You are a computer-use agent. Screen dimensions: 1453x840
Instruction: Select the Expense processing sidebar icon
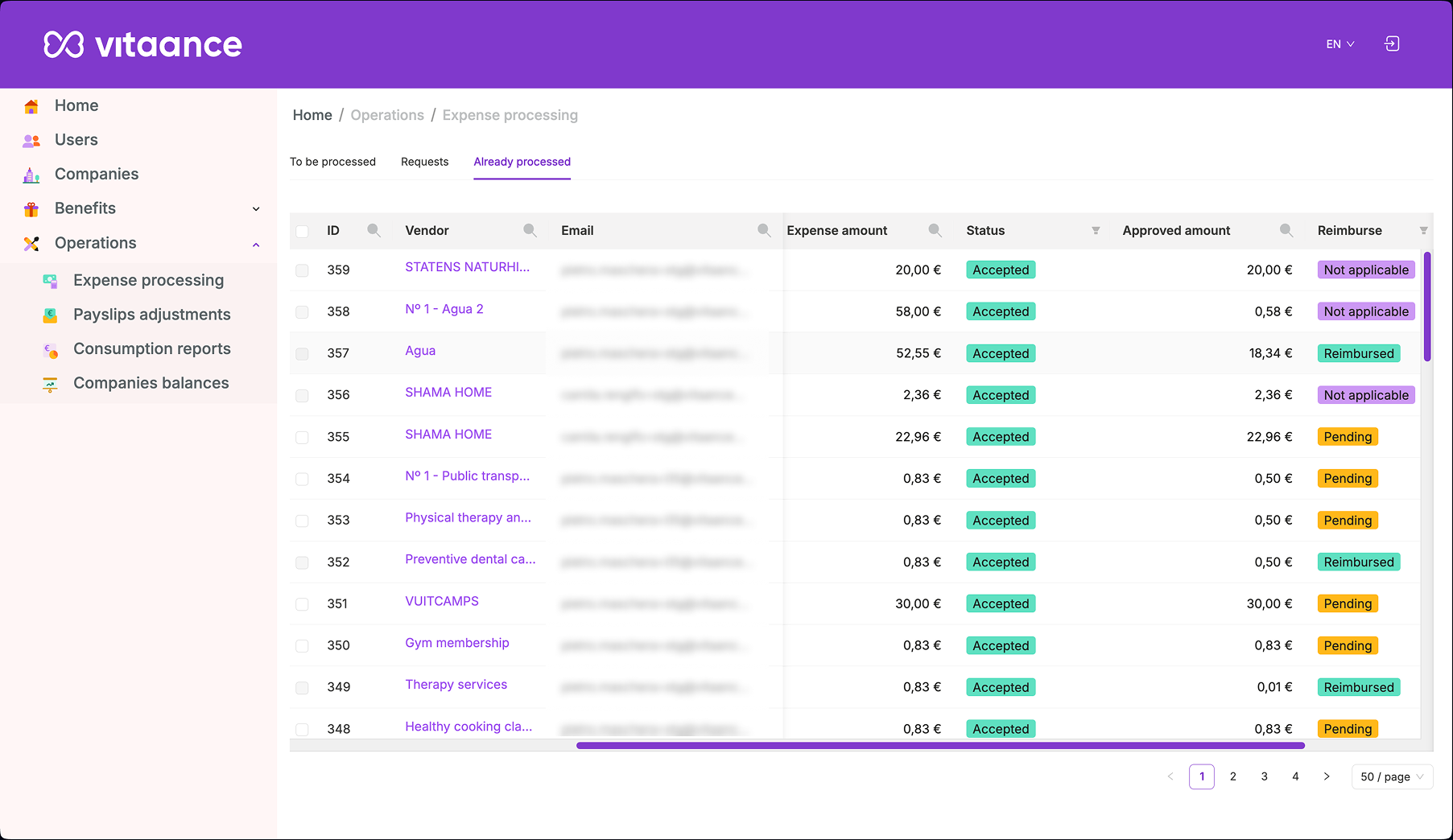click(50, 280)
